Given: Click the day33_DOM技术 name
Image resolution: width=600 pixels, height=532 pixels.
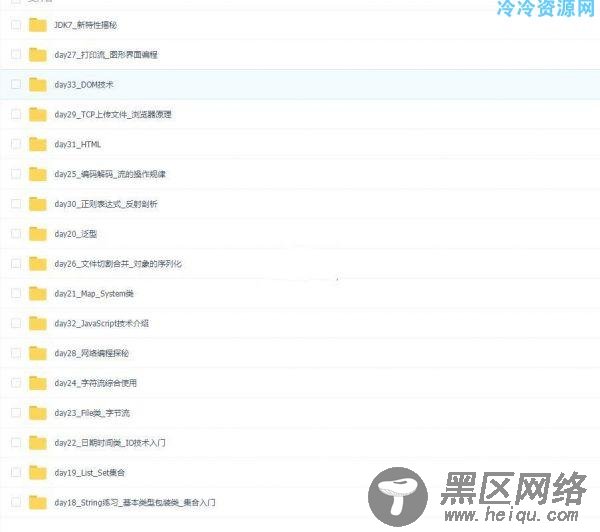Looking at the screenshot, I should (x=84, y=85).
